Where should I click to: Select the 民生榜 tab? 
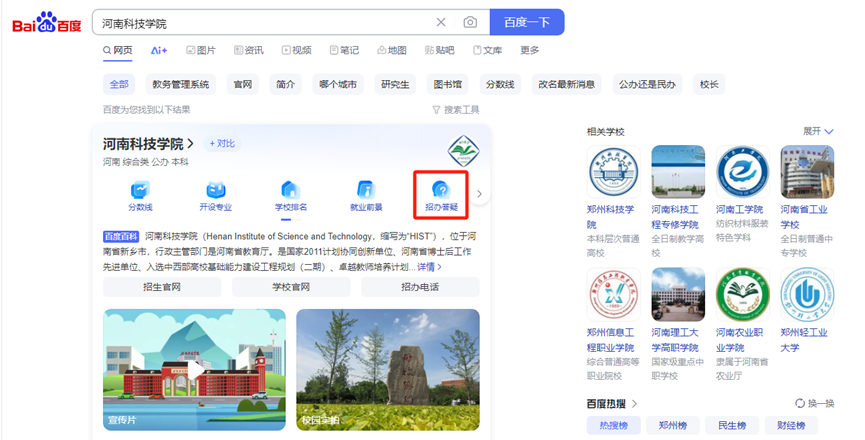732,425
